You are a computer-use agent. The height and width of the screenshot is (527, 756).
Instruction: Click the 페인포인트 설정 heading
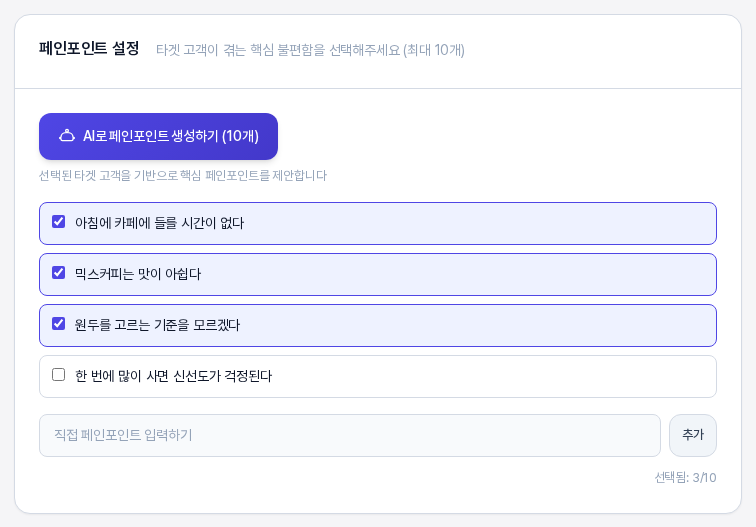point(89,49)
